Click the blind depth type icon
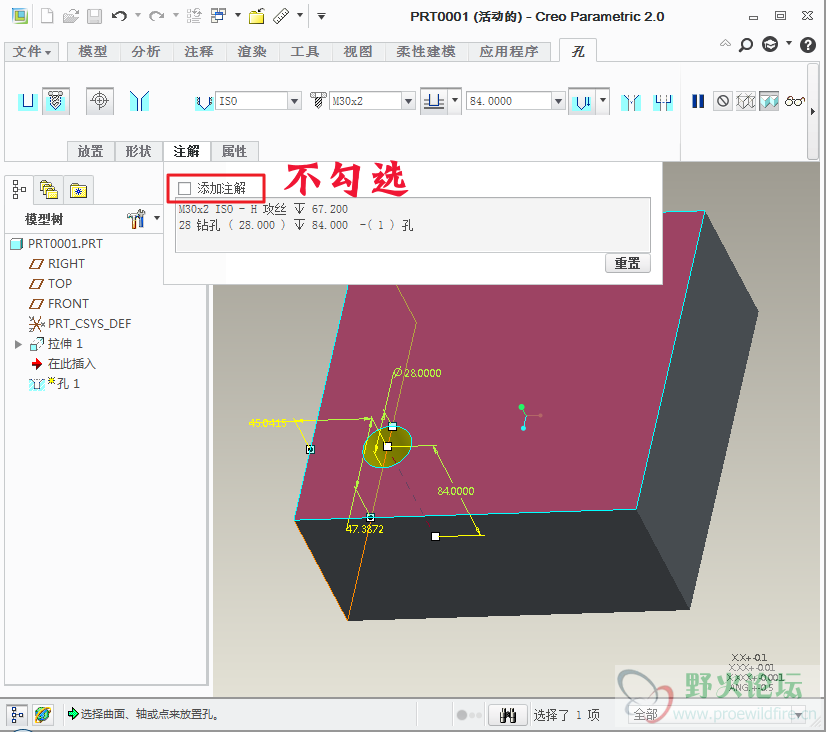The image size is (826, 732). coord(434,101)
